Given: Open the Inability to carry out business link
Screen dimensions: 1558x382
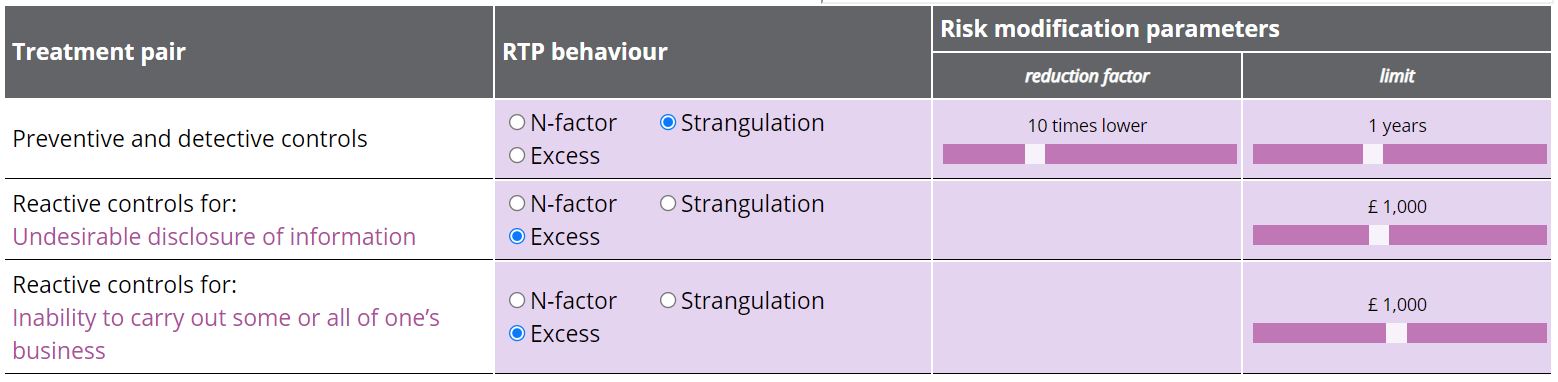Looking at the screenshot, I should (226, 334).
